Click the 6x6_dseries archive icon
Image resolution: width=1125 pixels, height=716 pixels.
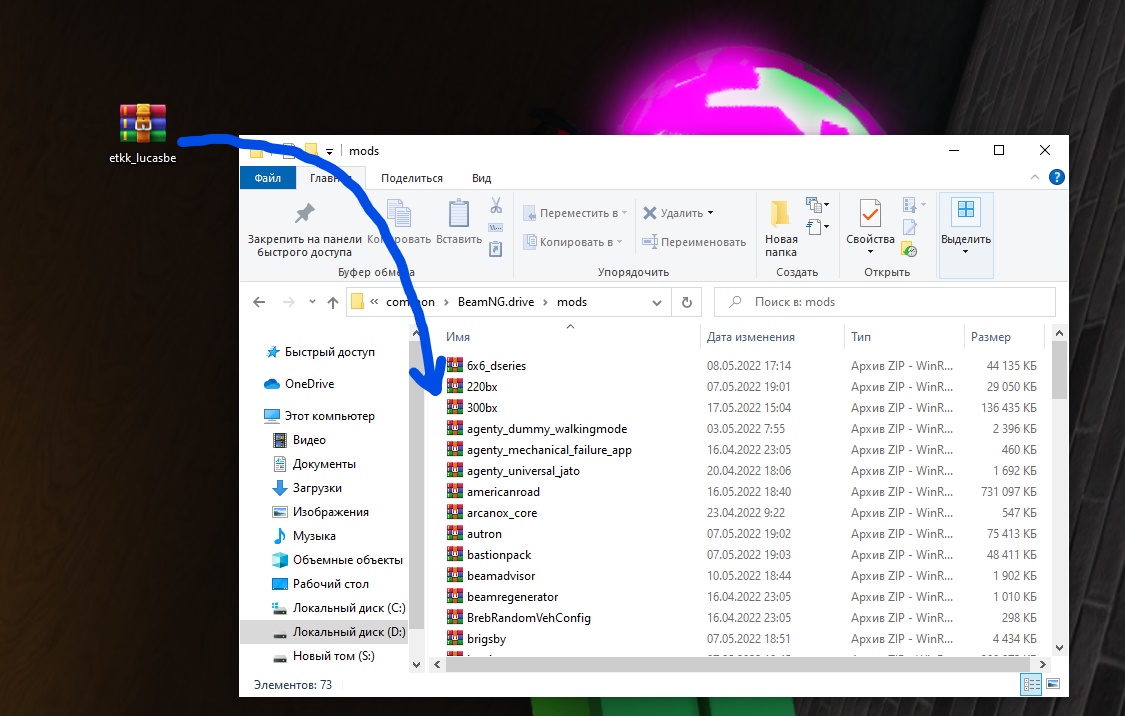(454, 365)
